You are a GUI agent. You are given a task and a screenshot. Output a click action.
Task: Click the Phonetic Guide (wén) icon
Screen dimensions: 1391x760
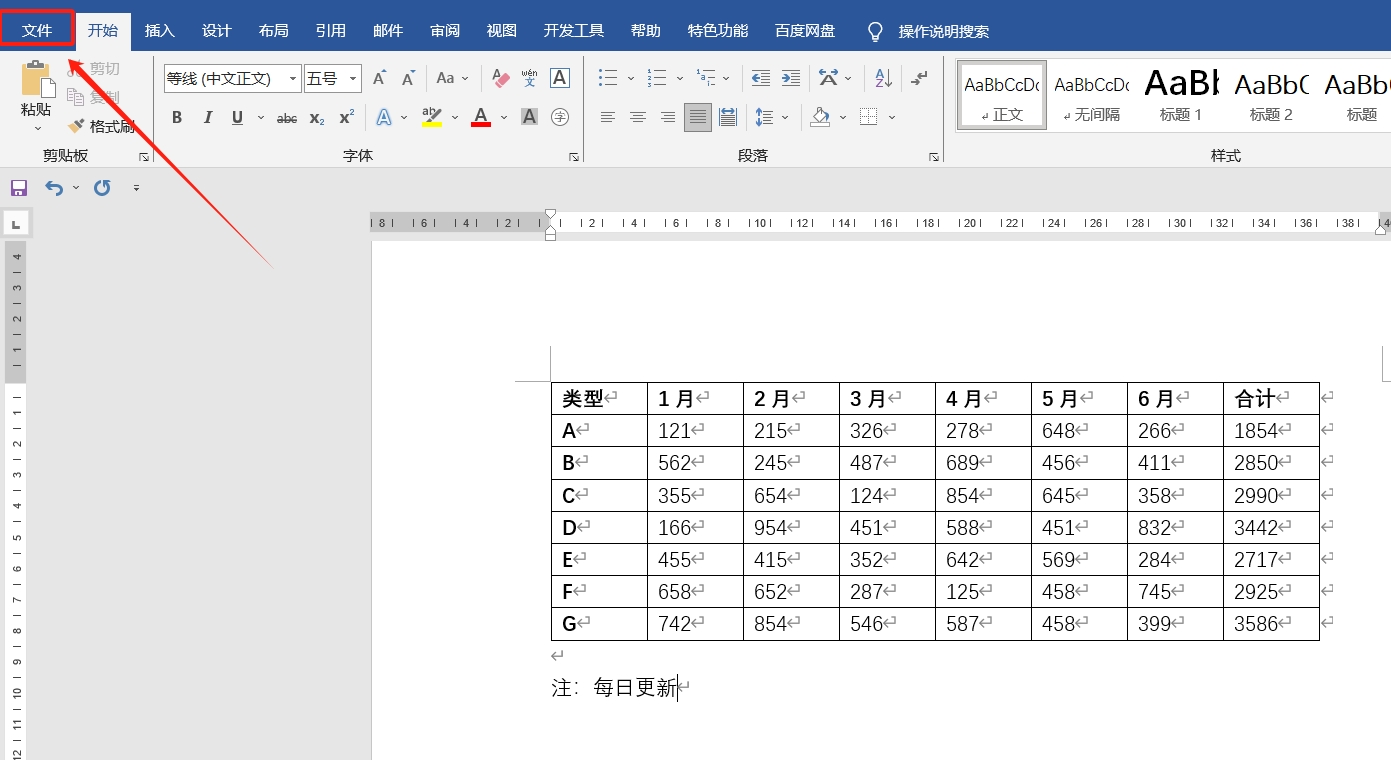[x=529, y=77]
